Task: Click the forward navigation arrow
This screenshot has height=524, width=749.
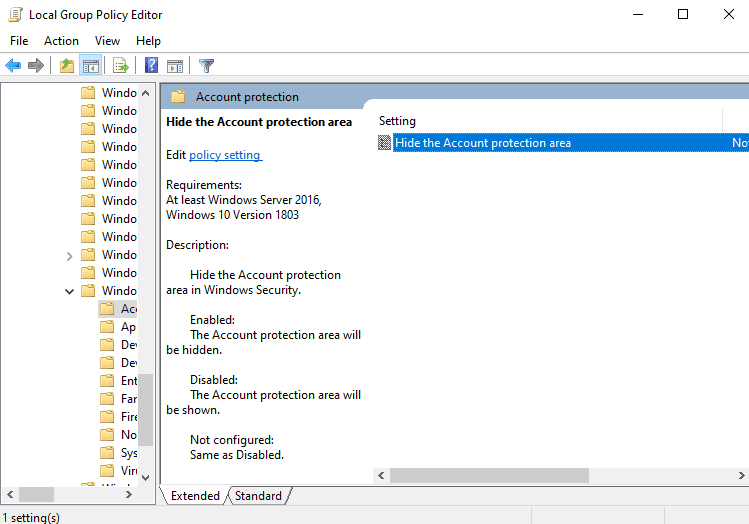Action: [x=36, y=65]
